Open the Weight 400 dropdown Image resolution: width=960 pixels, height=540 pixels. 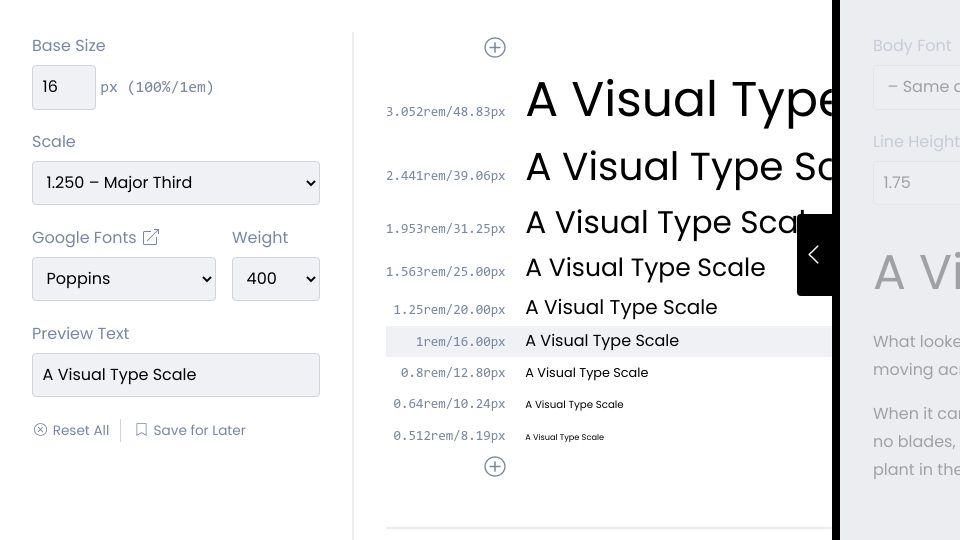[x=276, y=279]
